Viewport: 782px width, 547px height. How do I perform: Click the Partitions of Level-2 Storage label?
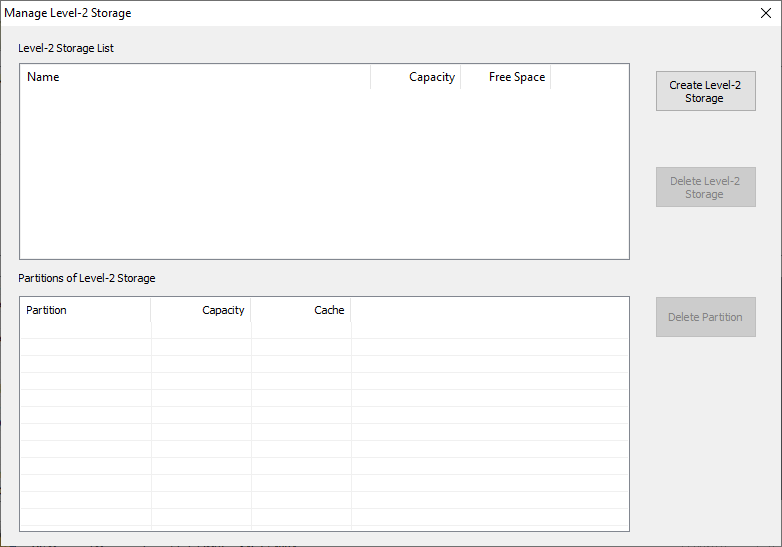[87, 278]
